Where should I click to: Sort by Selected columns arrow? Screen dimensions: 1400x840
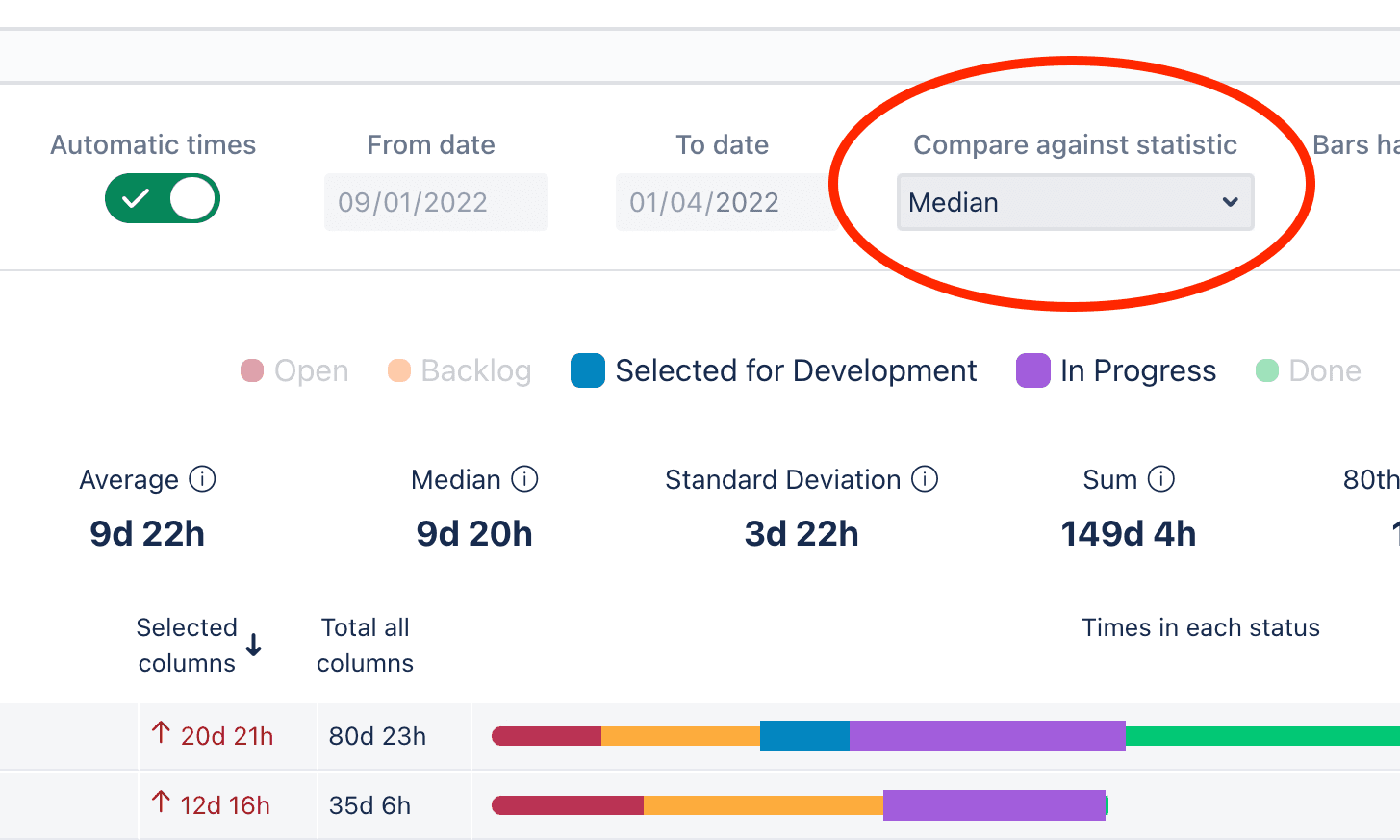point(254,645)
